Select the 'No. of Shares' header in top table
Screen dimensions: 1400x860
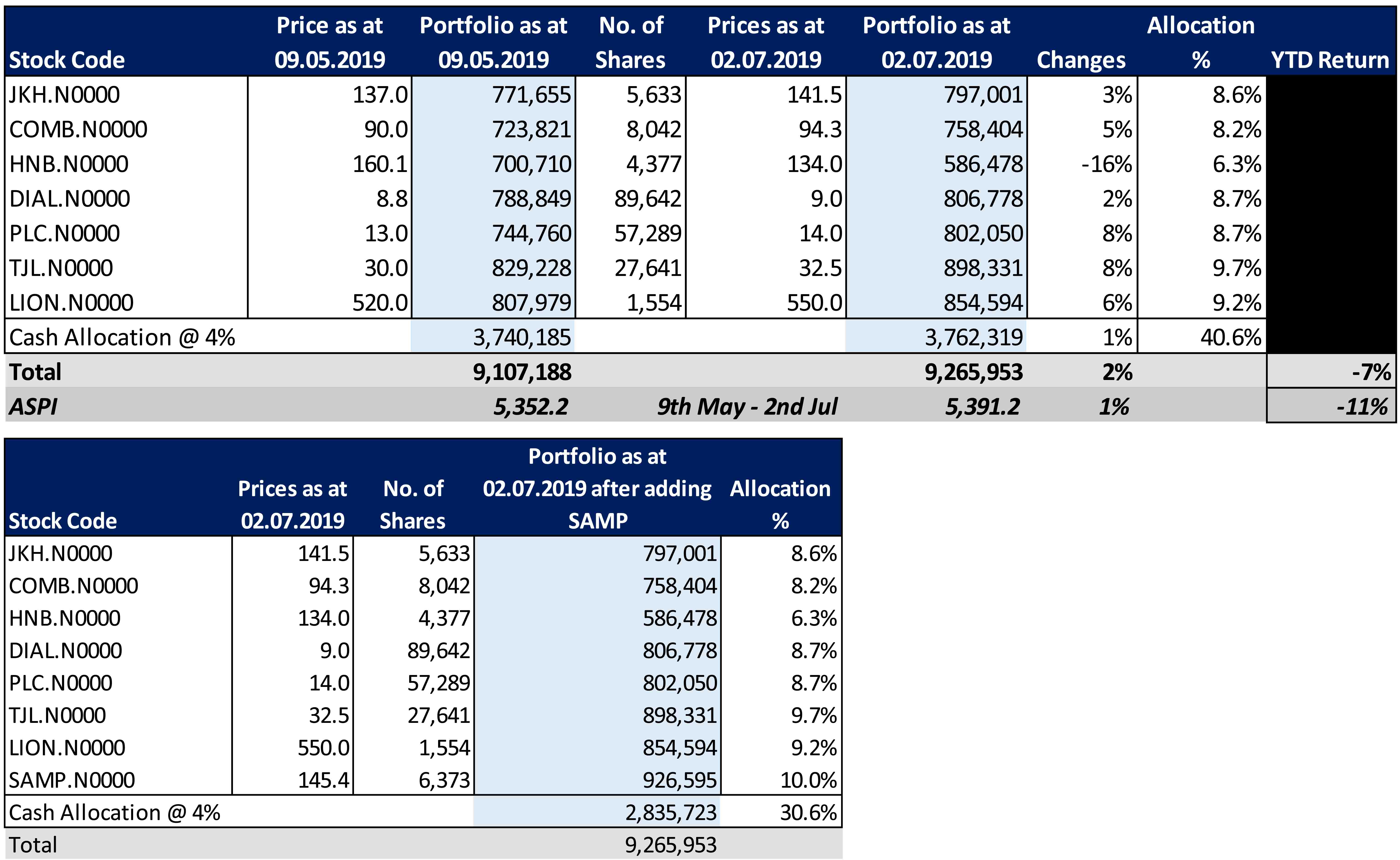pyautogui.click(x=630, y=43)
